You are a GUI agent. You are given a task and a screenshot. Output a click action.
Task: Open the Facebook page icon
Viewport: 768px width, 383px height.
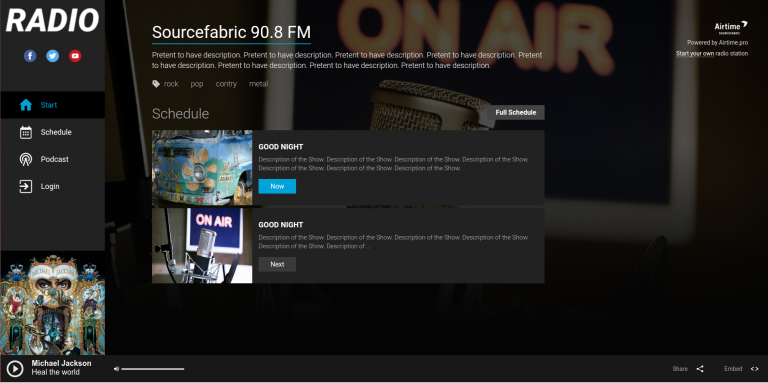30,56
